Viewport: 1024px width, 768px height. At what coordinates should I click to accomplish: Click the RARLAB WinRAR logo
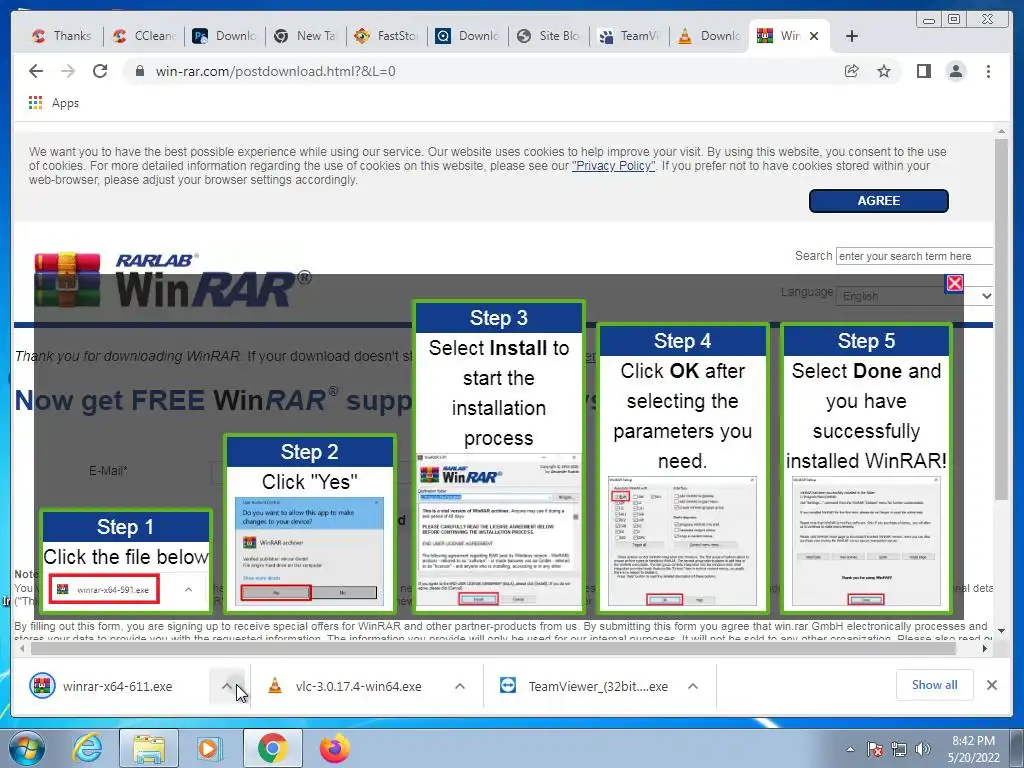[x=172, y=280]
